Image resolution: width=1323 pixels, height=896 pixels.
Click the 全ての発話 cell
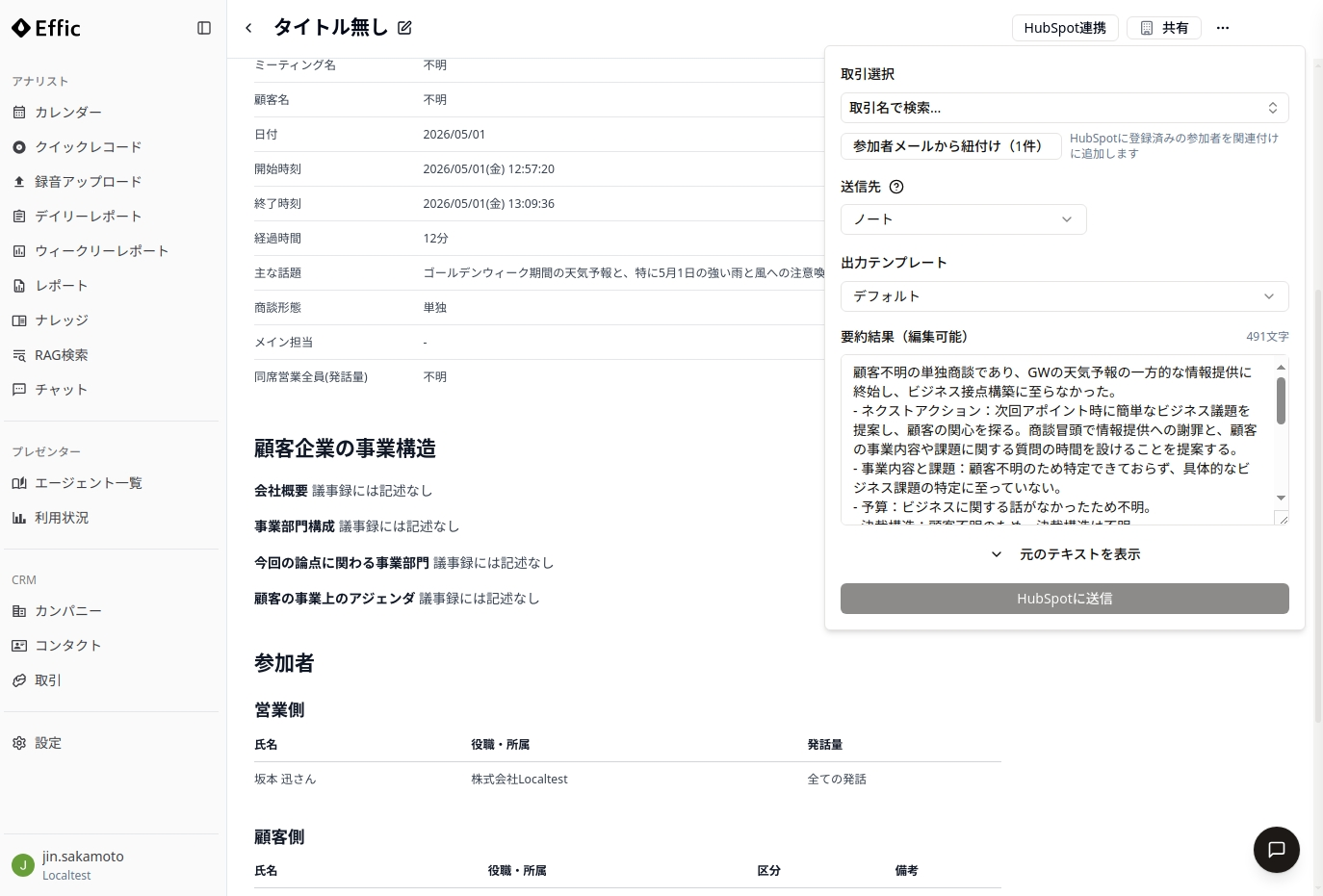click(837, 780)
